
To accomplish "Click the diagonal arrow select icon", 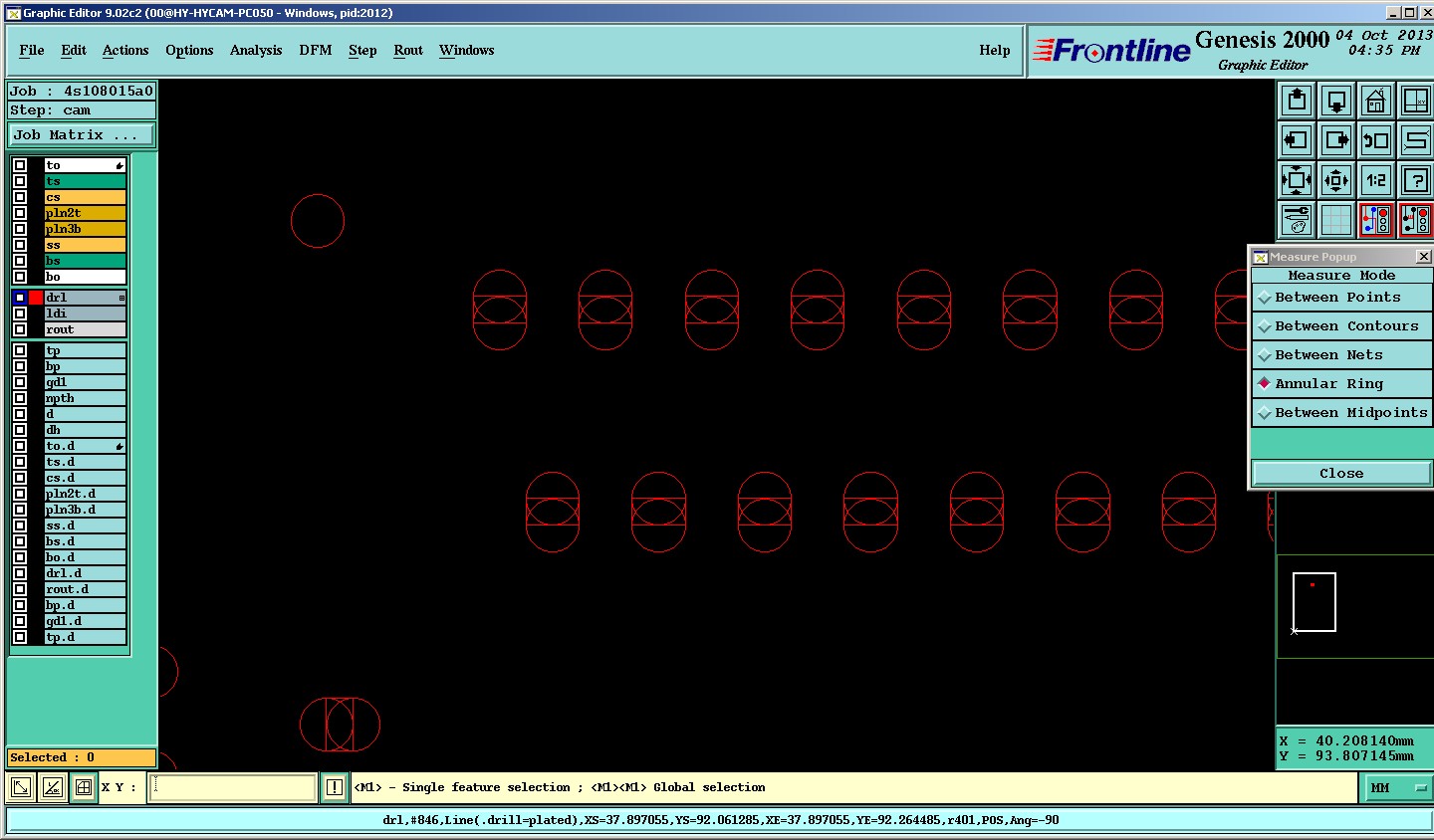I will click(x=20, y=788).
